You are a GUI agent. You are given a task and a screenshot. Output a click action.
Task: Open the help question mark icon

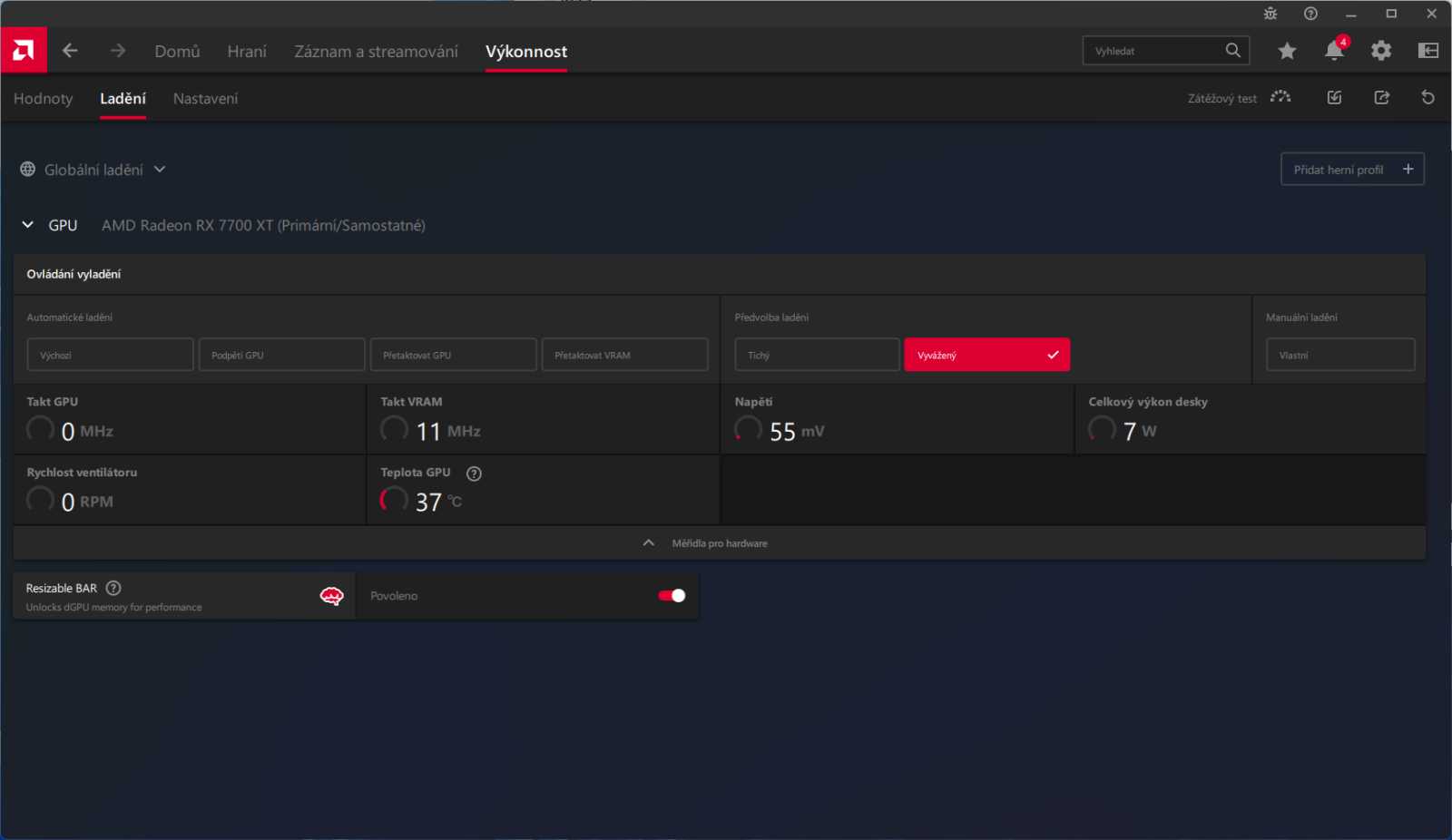1310,14
